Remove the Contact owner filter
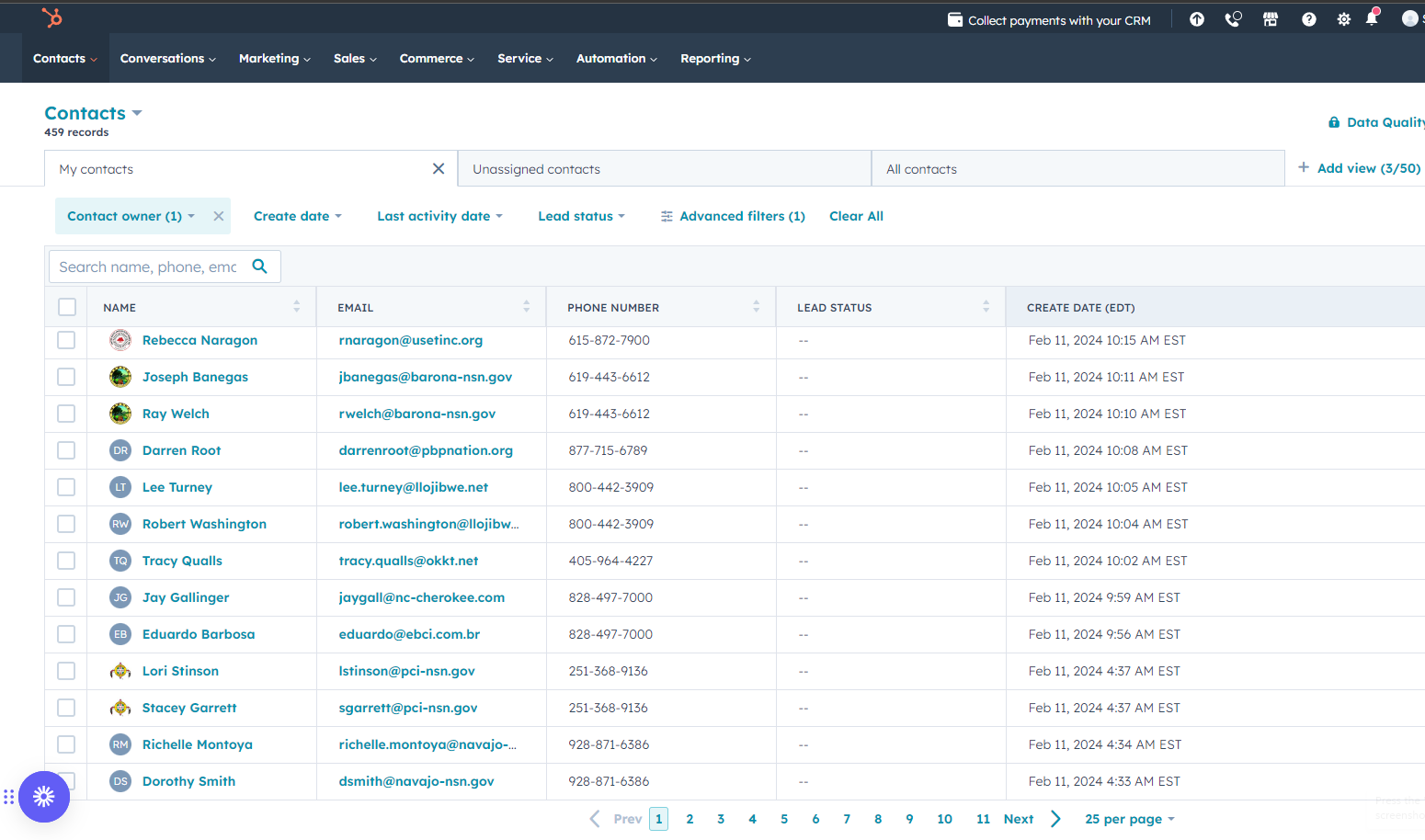The height and width of the screenshot is (840, 1425). 219,216
